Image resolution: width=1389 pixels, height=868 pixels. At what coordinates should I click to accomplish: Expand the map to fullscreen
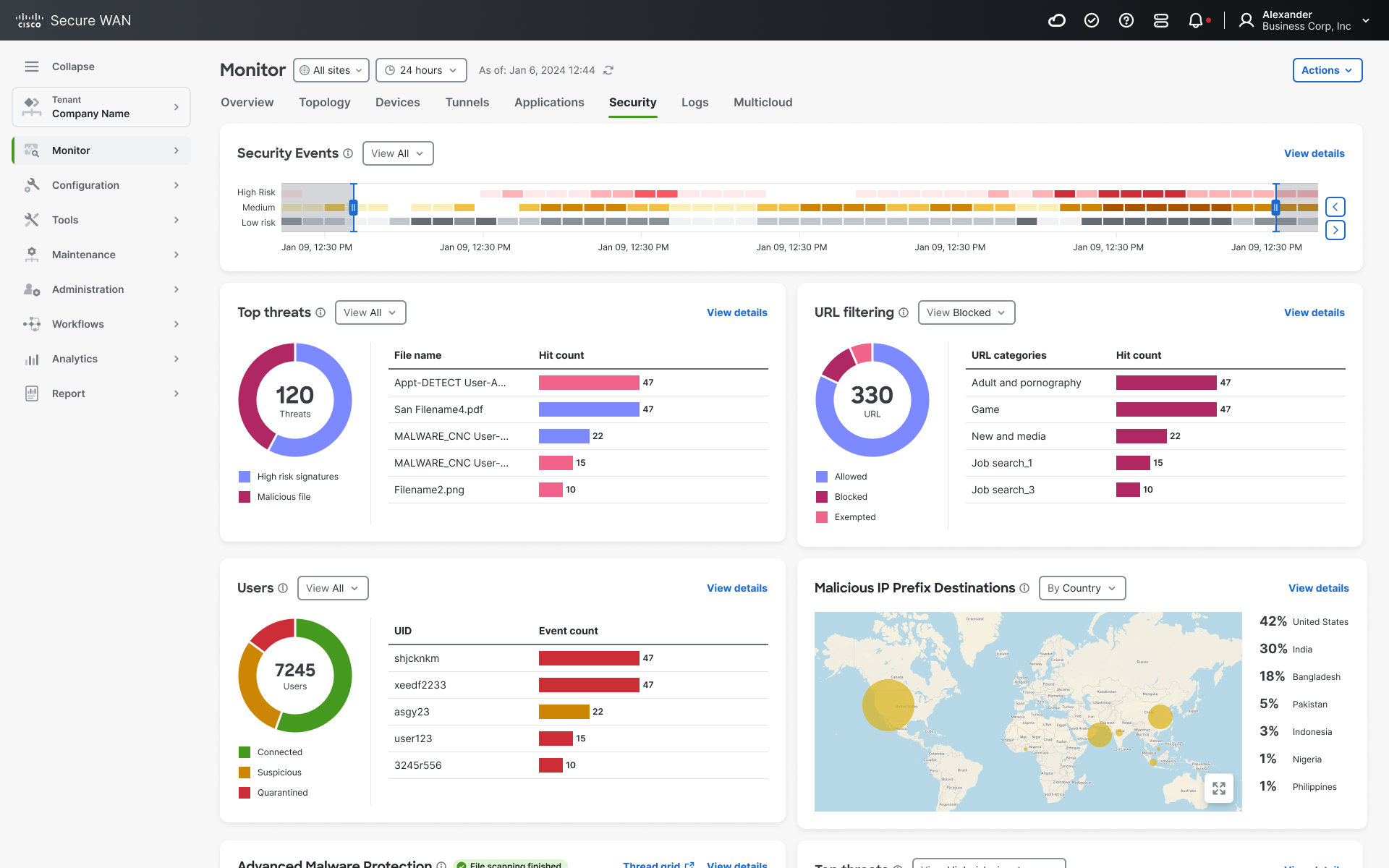tap(1219, 788)
